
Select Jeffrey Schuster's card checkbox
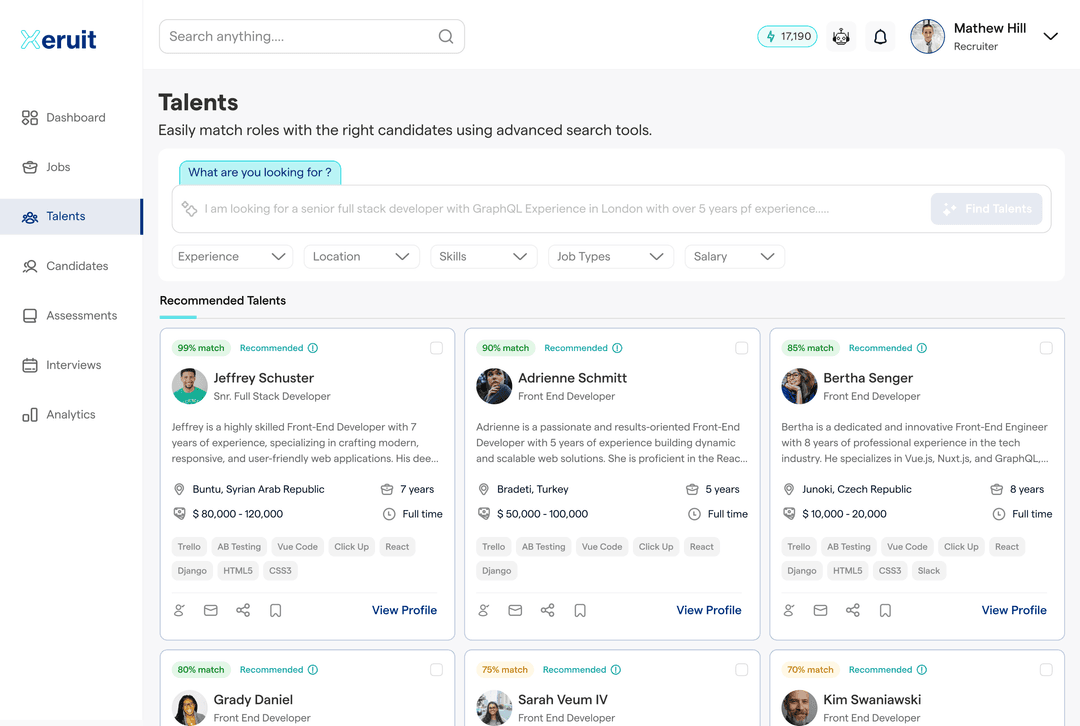(x=436, y=348)
